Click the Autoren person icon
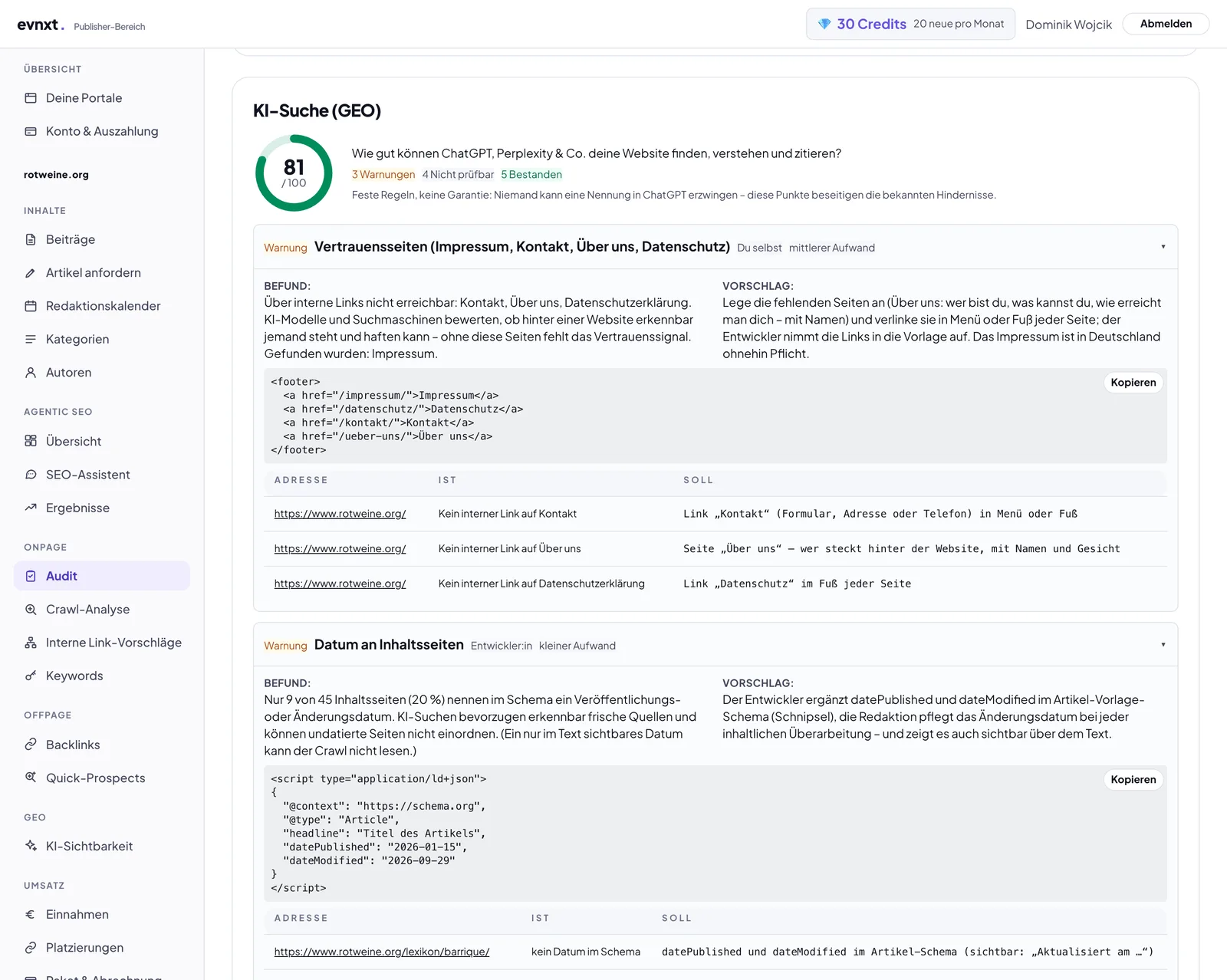 coord(31,373)
